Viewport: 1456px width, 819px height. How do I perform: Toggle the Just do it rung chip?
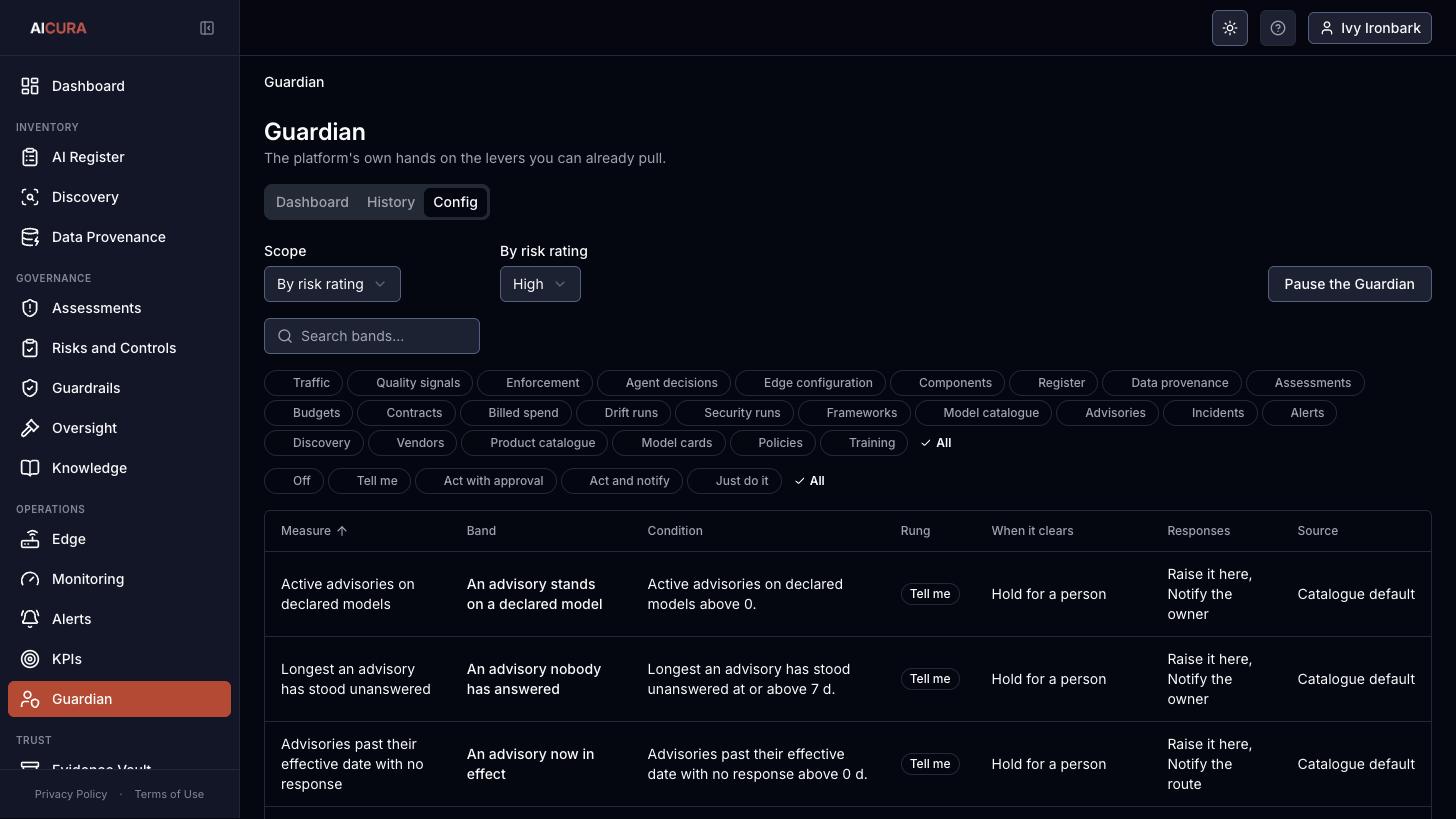tap(734, 481)
